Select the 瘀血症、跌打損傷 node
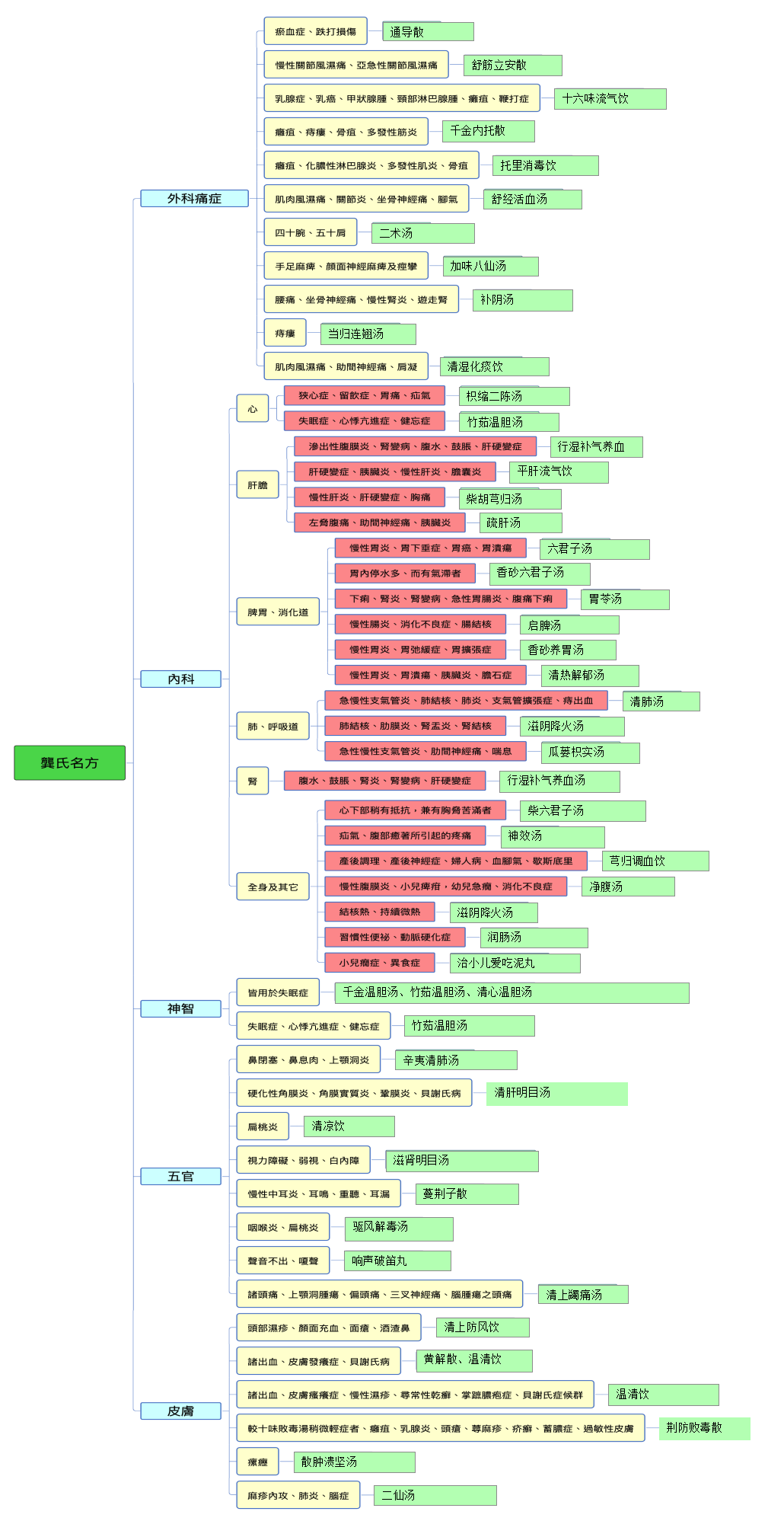Viewport: 784px width, 1521px height. 315,32
